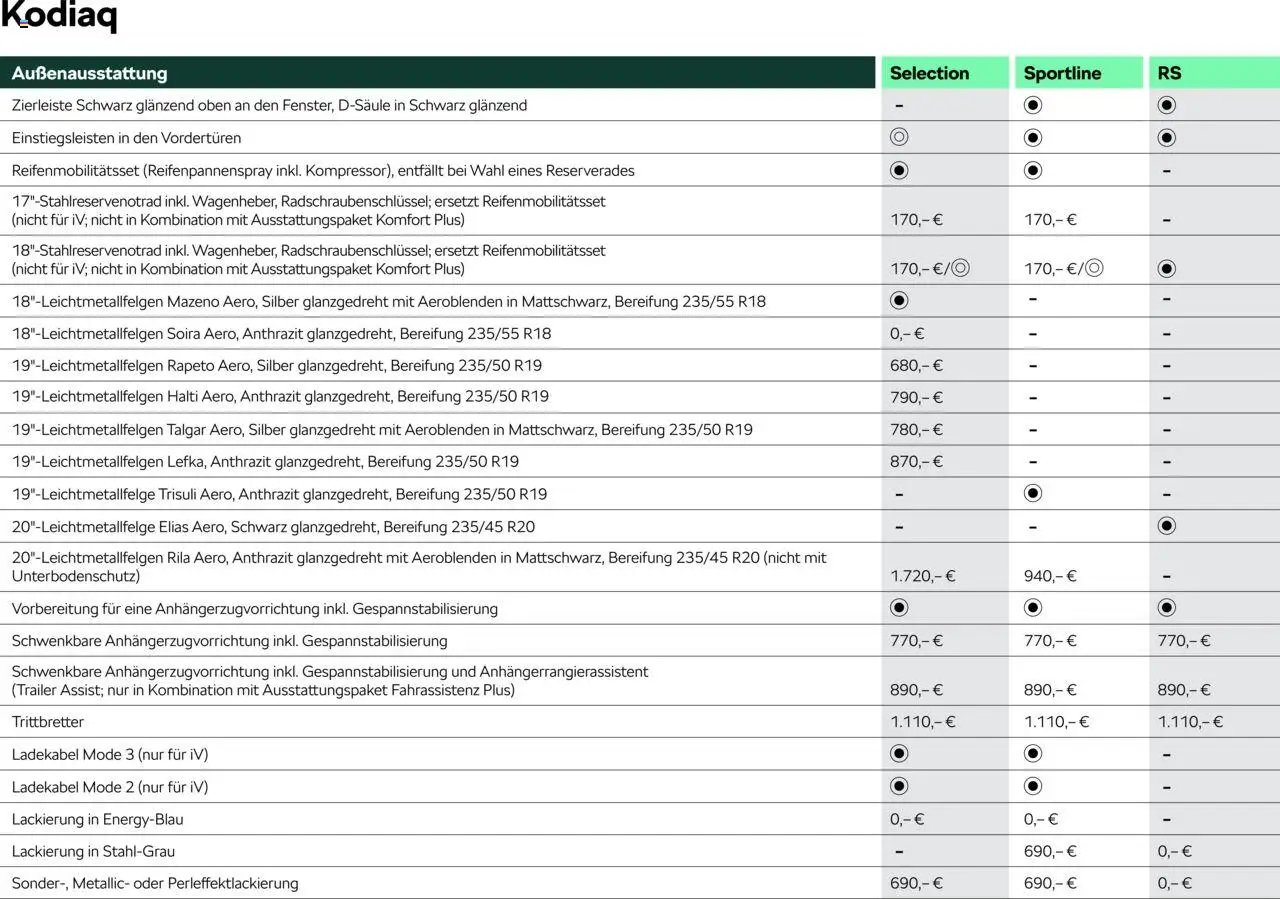
Task: Click RS price 1.110,– € for Trittbretter
Action: click(1190, 721)
